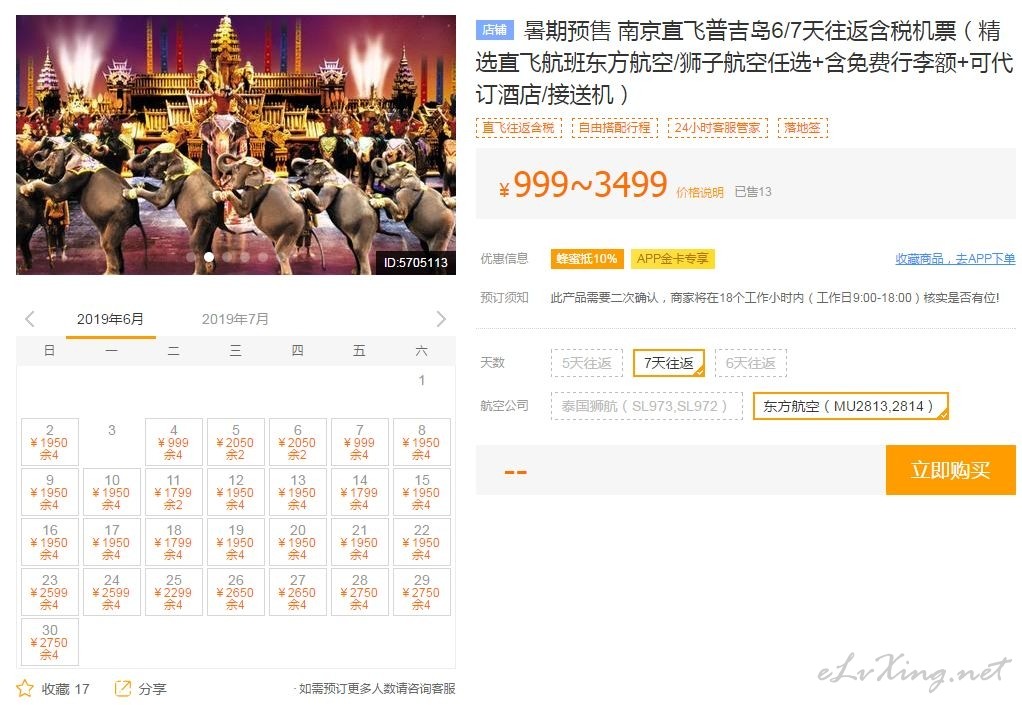
Task: Click the share icon
Action: point(123,688)
